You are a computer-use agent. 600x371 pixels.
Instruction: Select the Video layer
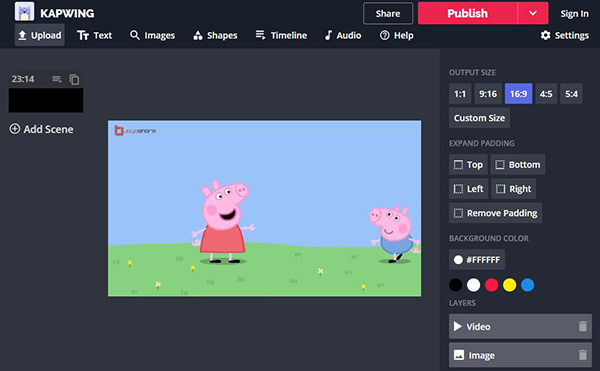(x=520, y=326)
